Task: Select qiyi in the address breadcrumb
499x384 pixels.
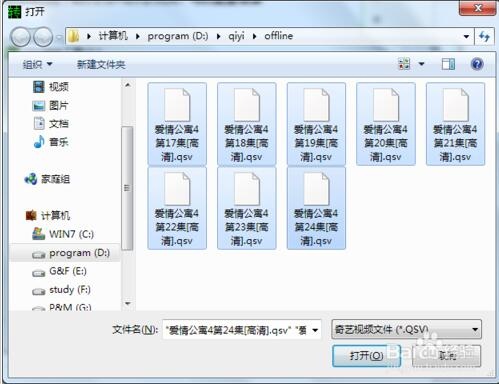Action: point(236,36)
